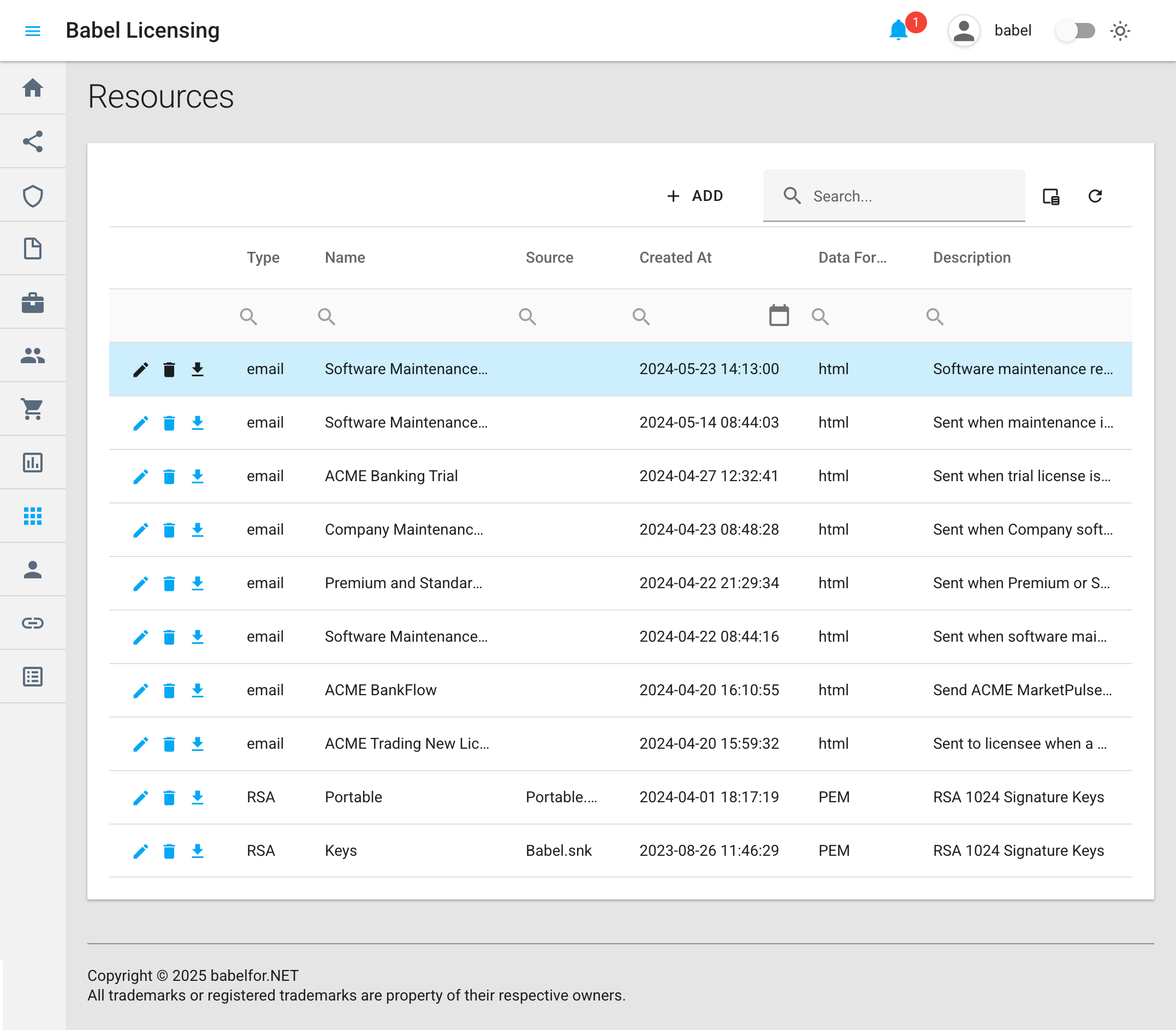Open the Created At calendar picker
The image size is (1176, 1030).
point(779,316)
